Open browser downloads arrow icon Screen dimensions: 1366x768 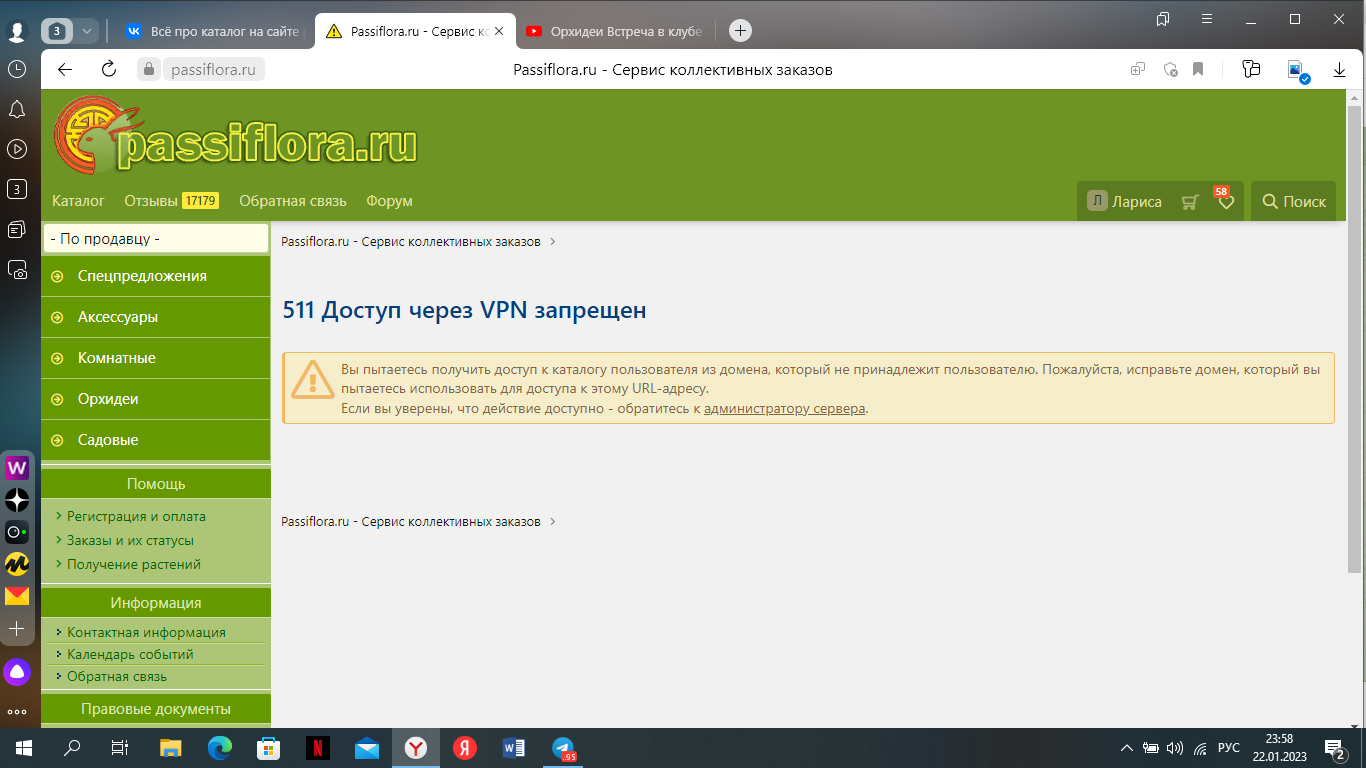point(1339,69)
